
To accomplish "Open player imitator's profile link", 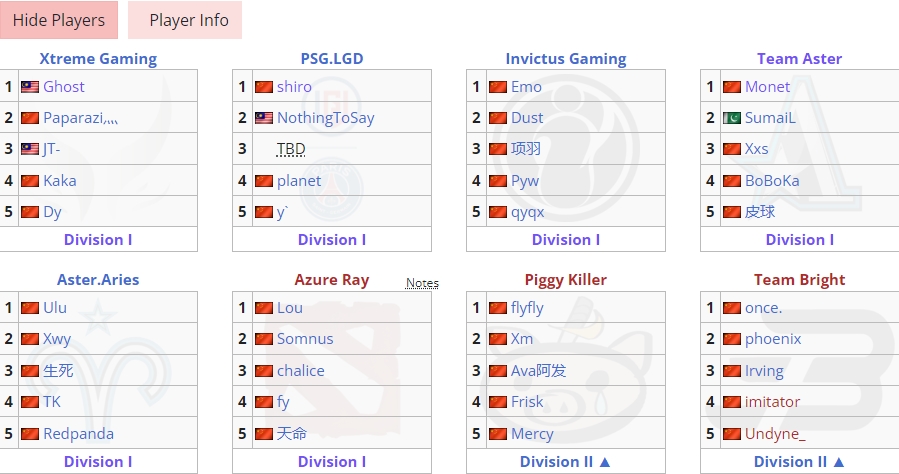I will click(772, 402).
